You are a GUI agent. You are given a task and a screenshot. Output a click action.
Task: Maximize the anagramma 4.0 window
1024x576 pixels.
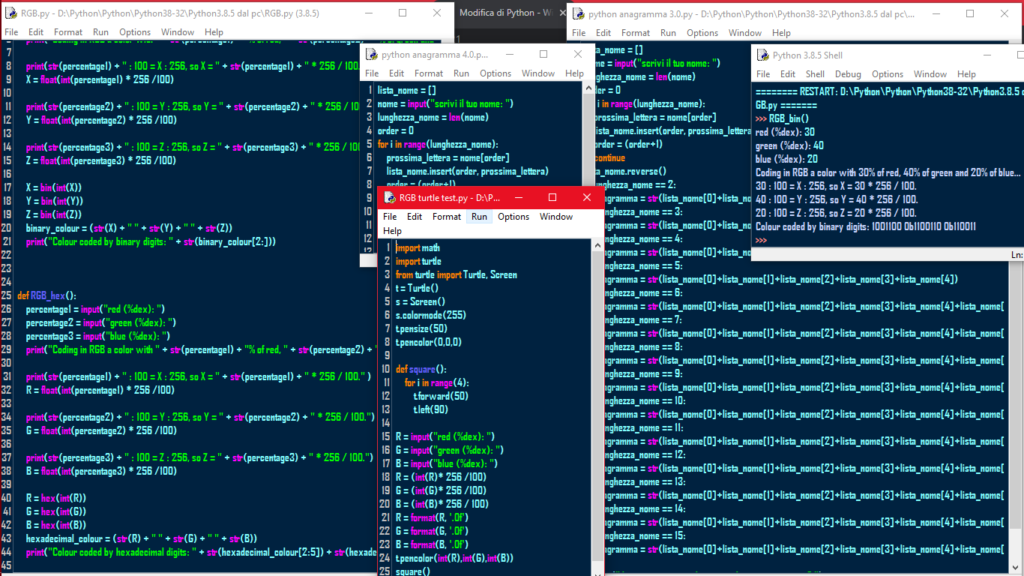coord(543,54)
